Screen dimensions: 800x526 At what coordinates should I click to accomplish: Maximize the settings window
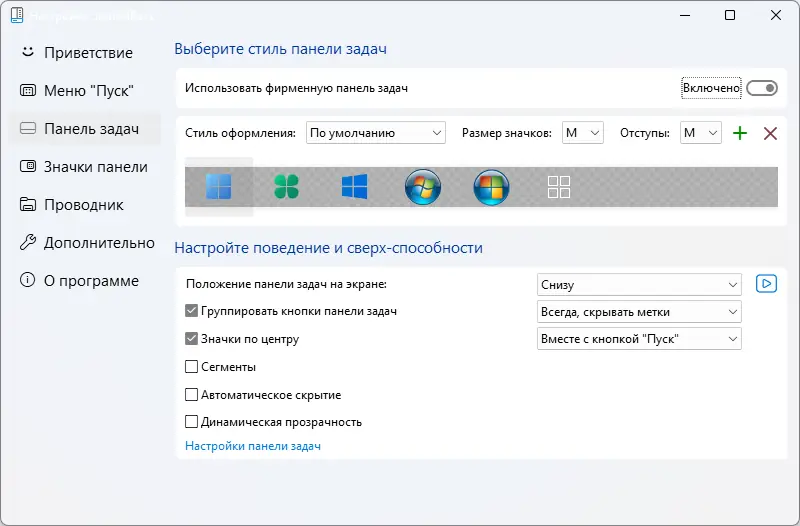point(730,15)
